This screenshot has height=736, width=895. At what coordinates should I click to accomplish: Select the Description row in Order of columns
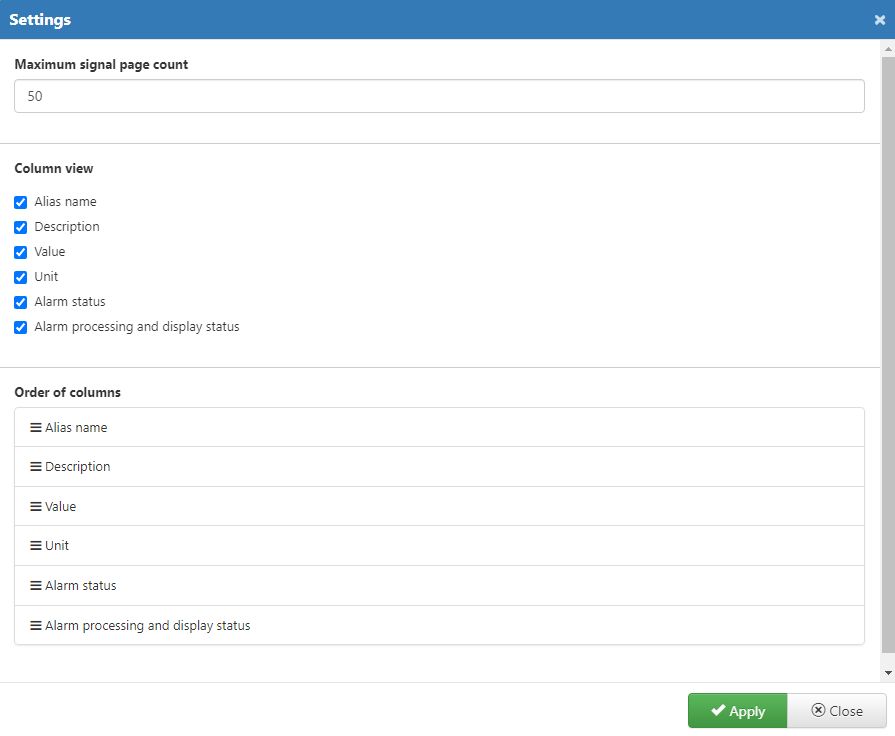coord(439,466)
